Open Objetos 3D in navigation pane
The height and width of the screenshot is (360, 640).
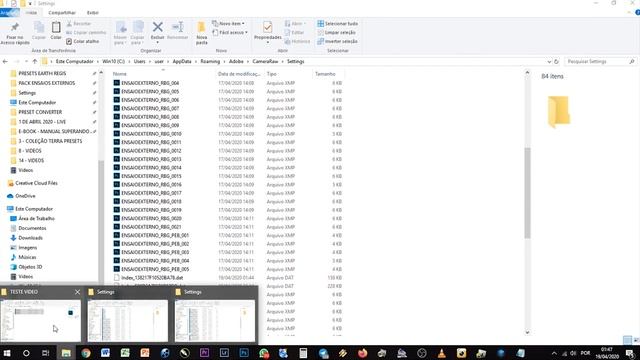pyautogui.click(x=30, y=267)
